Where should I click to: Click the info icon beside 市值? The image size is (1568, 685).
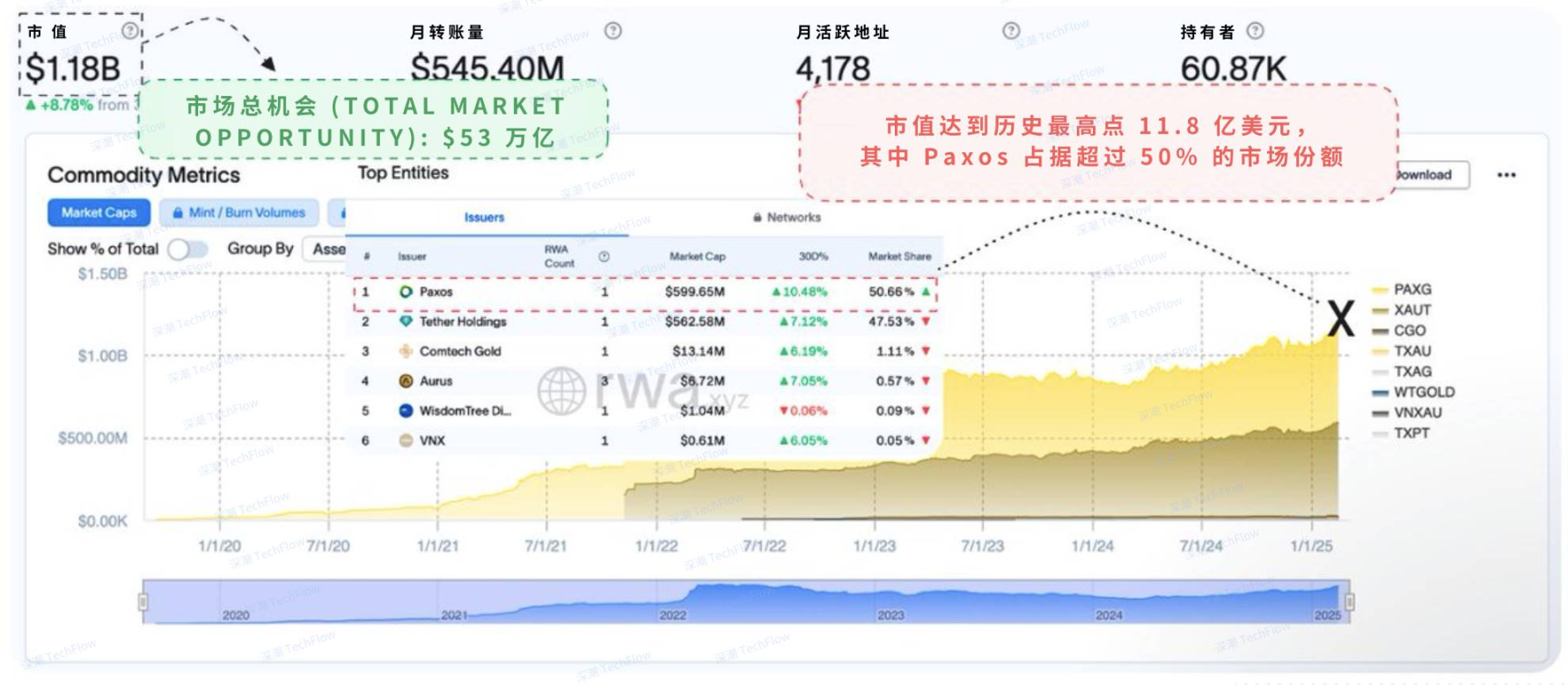coord(129,31)
